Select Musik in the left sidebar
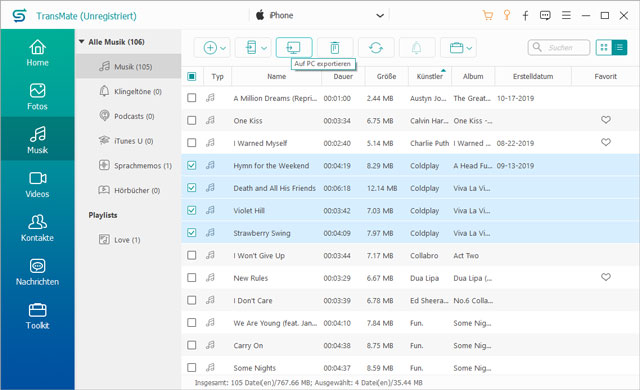The image size is (640, 390). pos(37,140)
